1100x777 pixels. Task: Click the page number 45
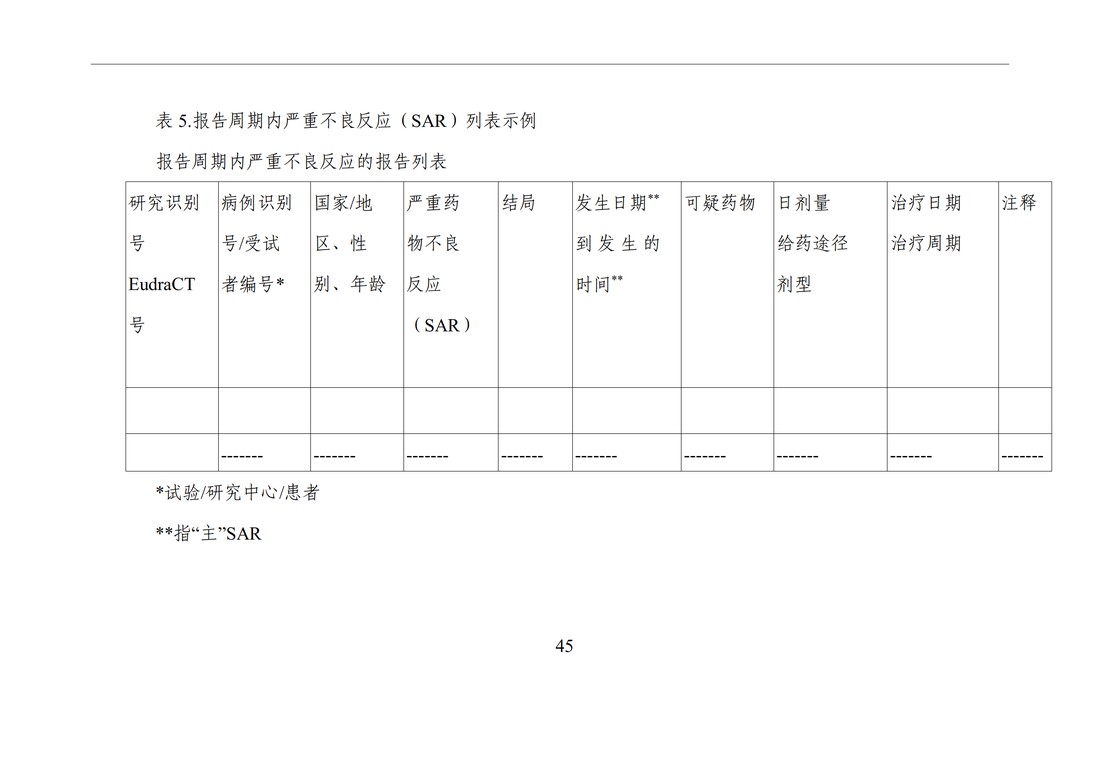click(564, 646)
